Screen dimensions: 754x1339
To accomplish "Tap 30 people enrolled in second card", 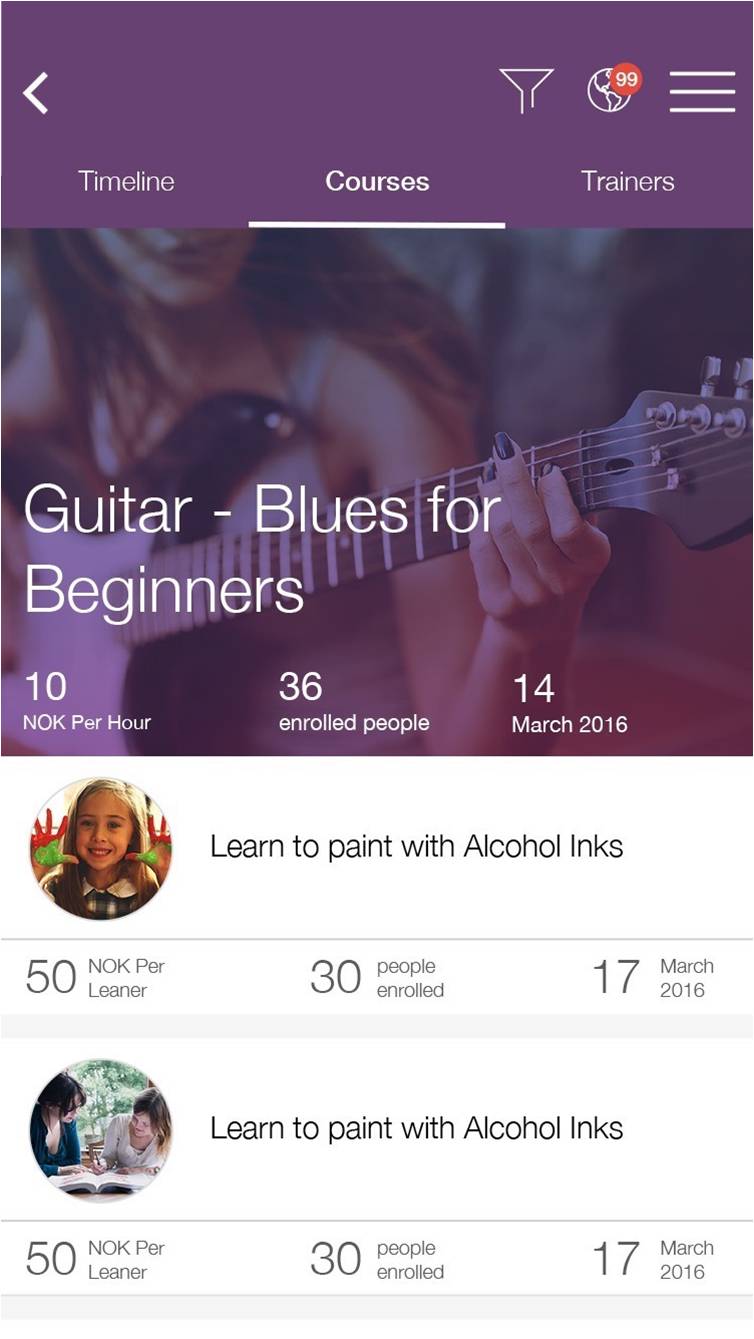I will 377,1260.
